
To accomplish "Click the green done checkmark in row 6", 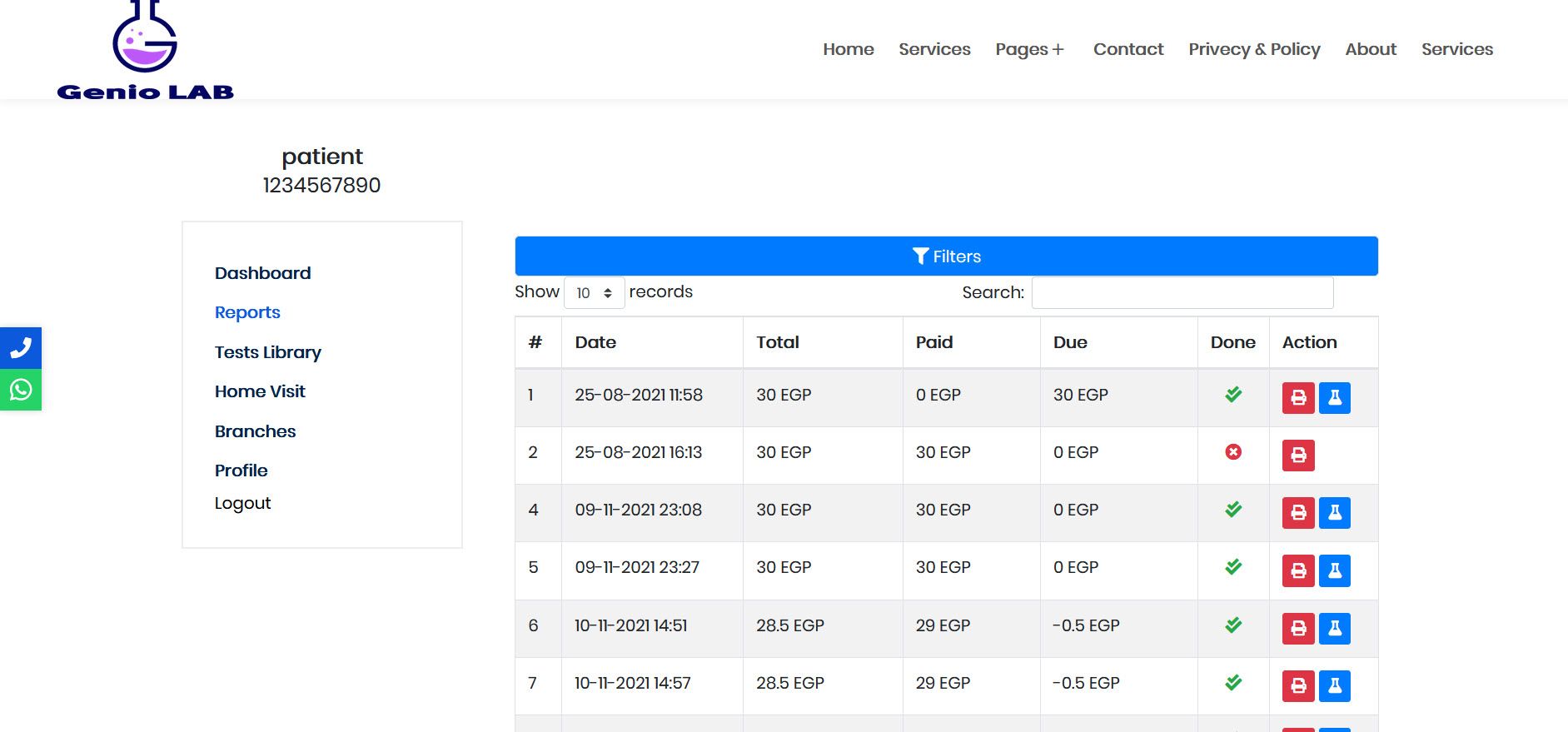I will [x=1233, y=625].
